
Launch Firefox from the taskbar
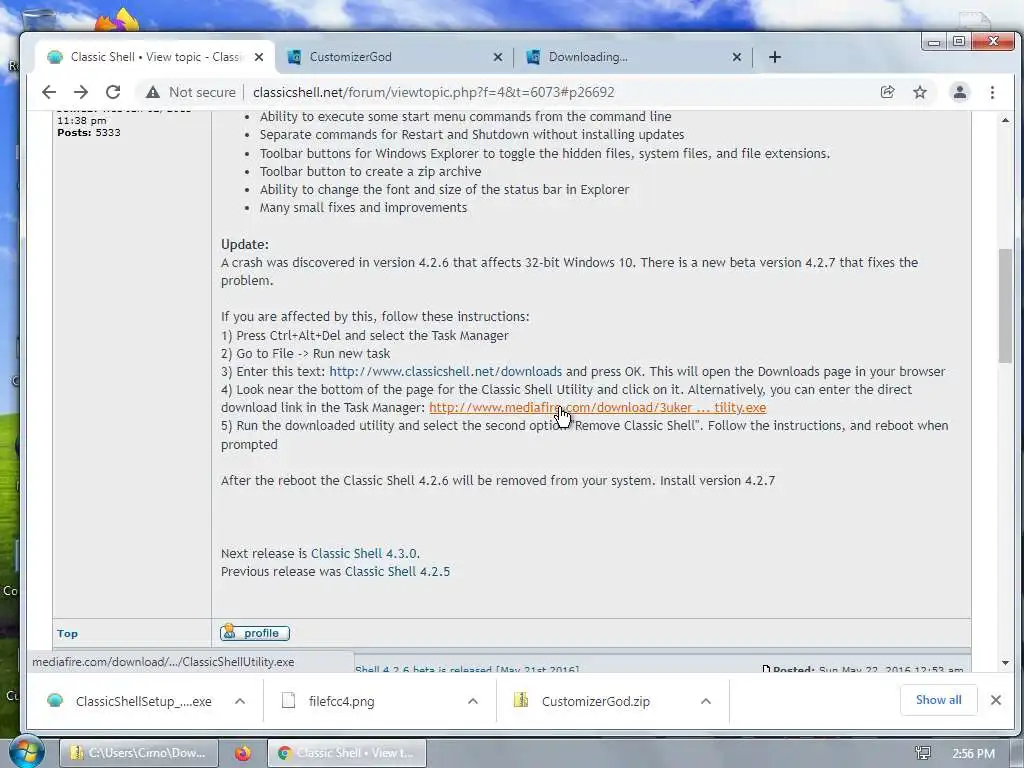coord(243,753)
